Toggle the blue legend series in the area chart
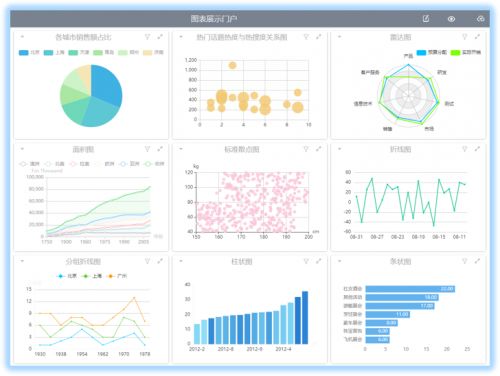This screenshot has width=500, height=376. pos(129,164)
